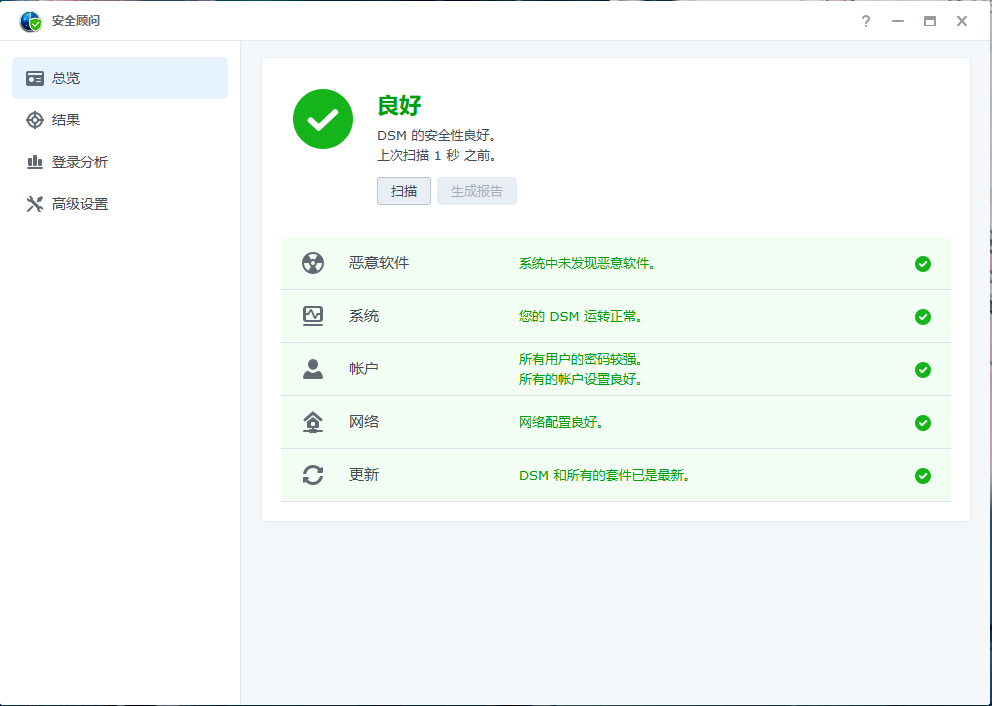Select the 恶意软件 row label
This screenshot has width=992, height=706.
[x=379, y=263]
